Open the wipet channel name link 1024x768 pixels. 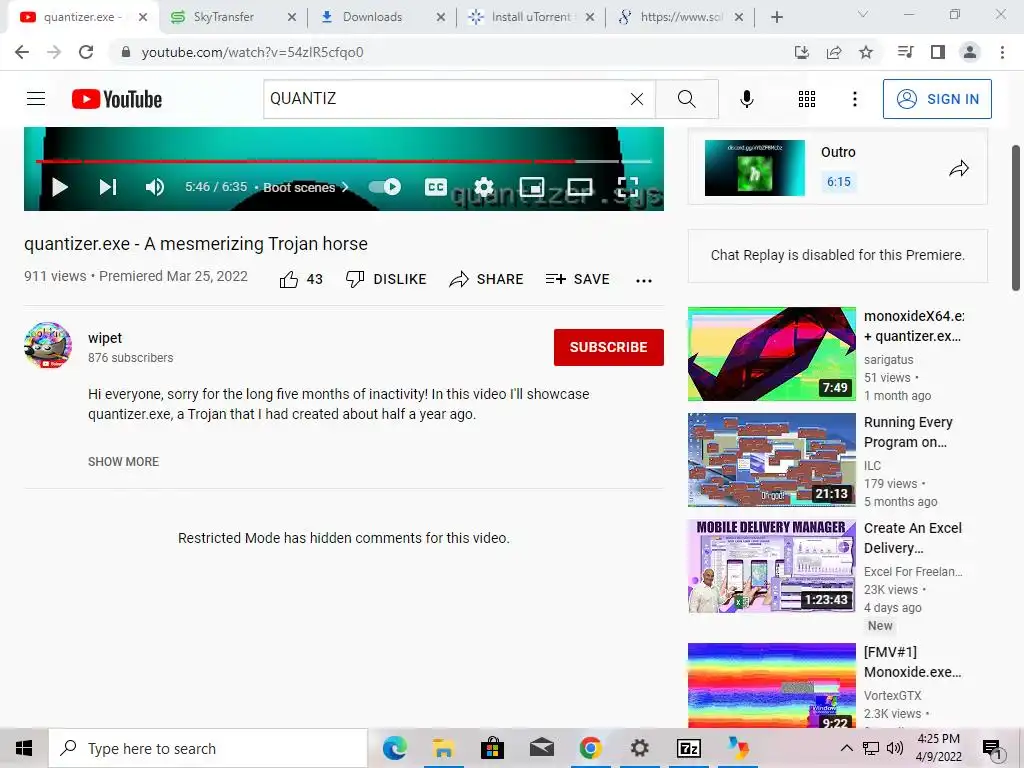(x=105, y=338)
